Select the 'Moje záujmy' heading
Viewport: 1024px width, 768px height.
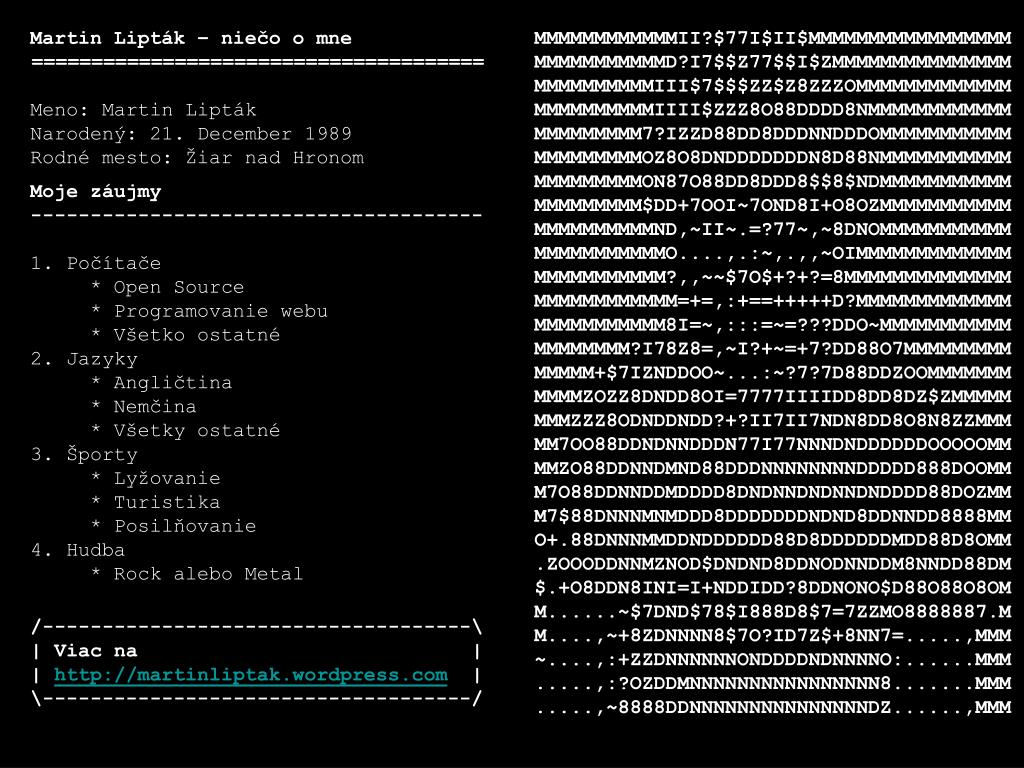coord(95,191)
